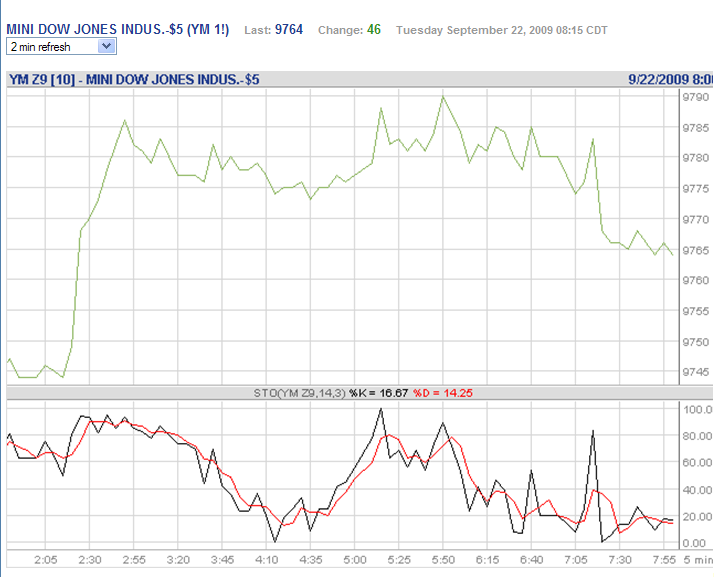Click the 80.00 stochastic axis label
The height and width of the screenshot is (577, 714).
697,436
